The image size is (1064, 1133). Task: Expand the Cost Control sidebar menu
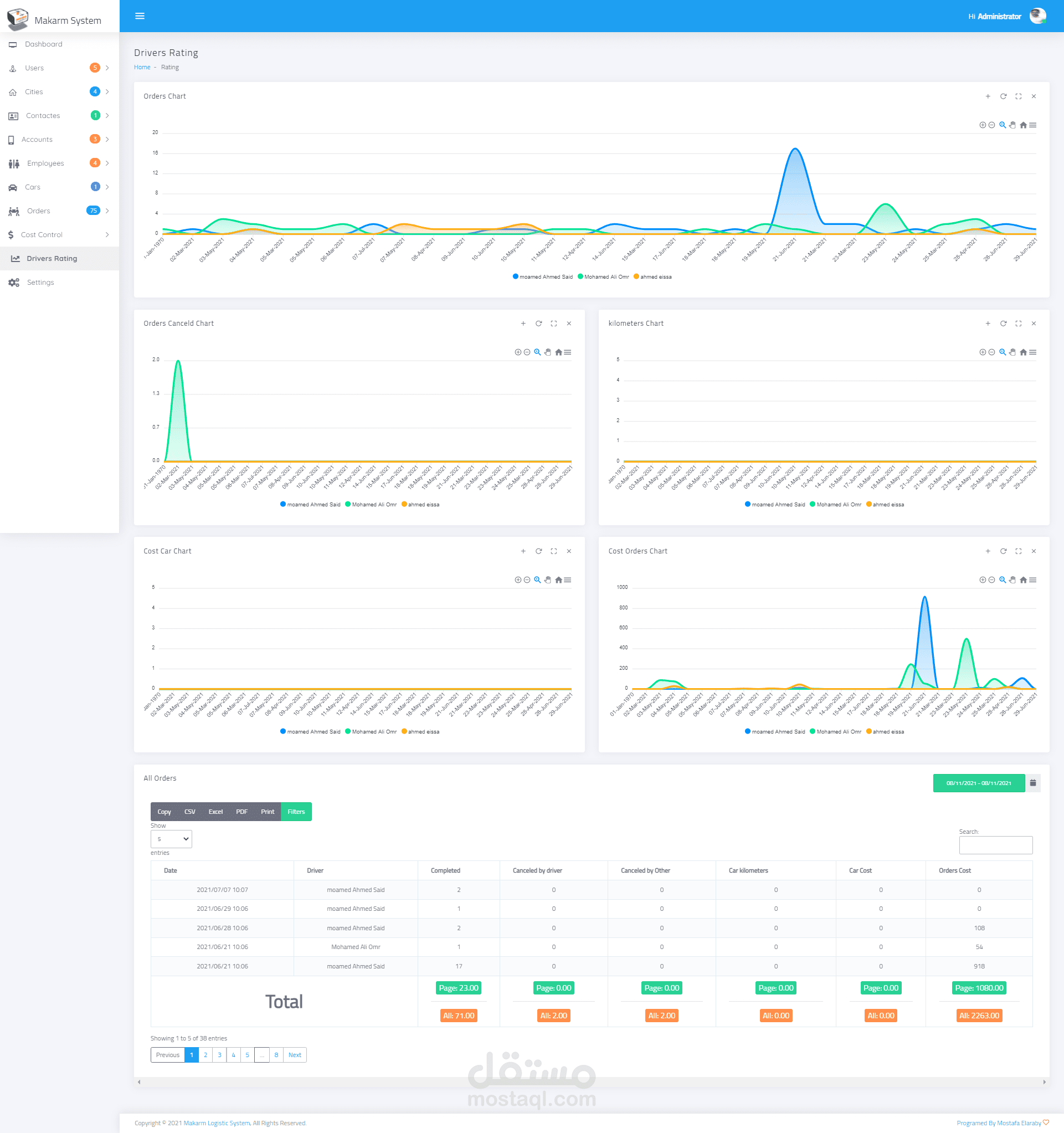[x=42, y=235]
